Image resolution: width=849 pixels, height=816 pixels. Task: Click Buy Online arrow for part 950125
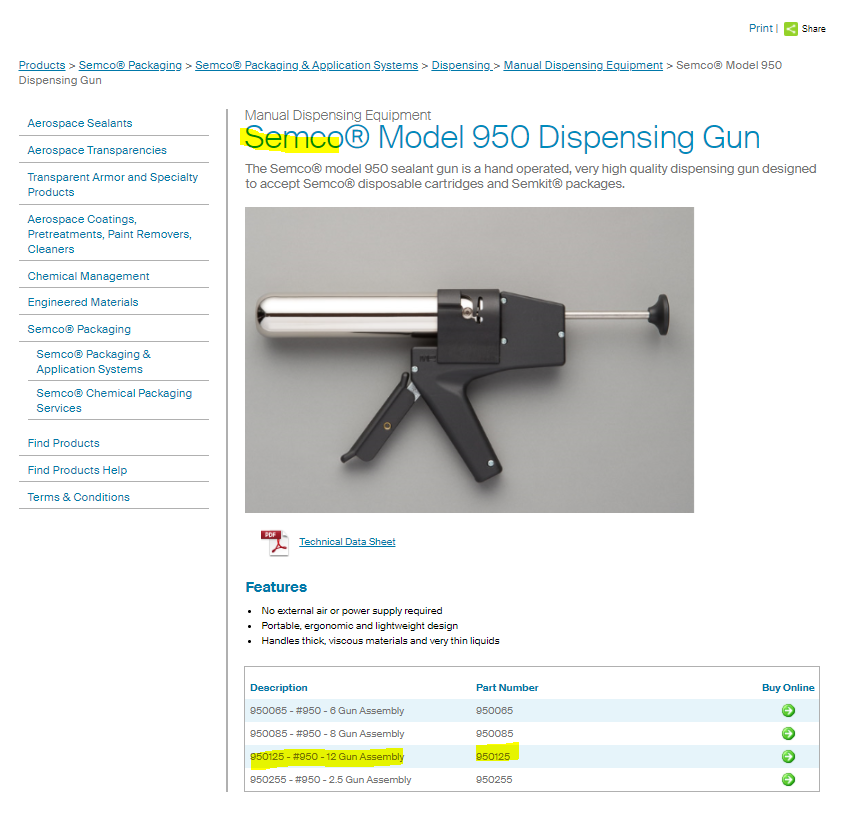point(788,756)
